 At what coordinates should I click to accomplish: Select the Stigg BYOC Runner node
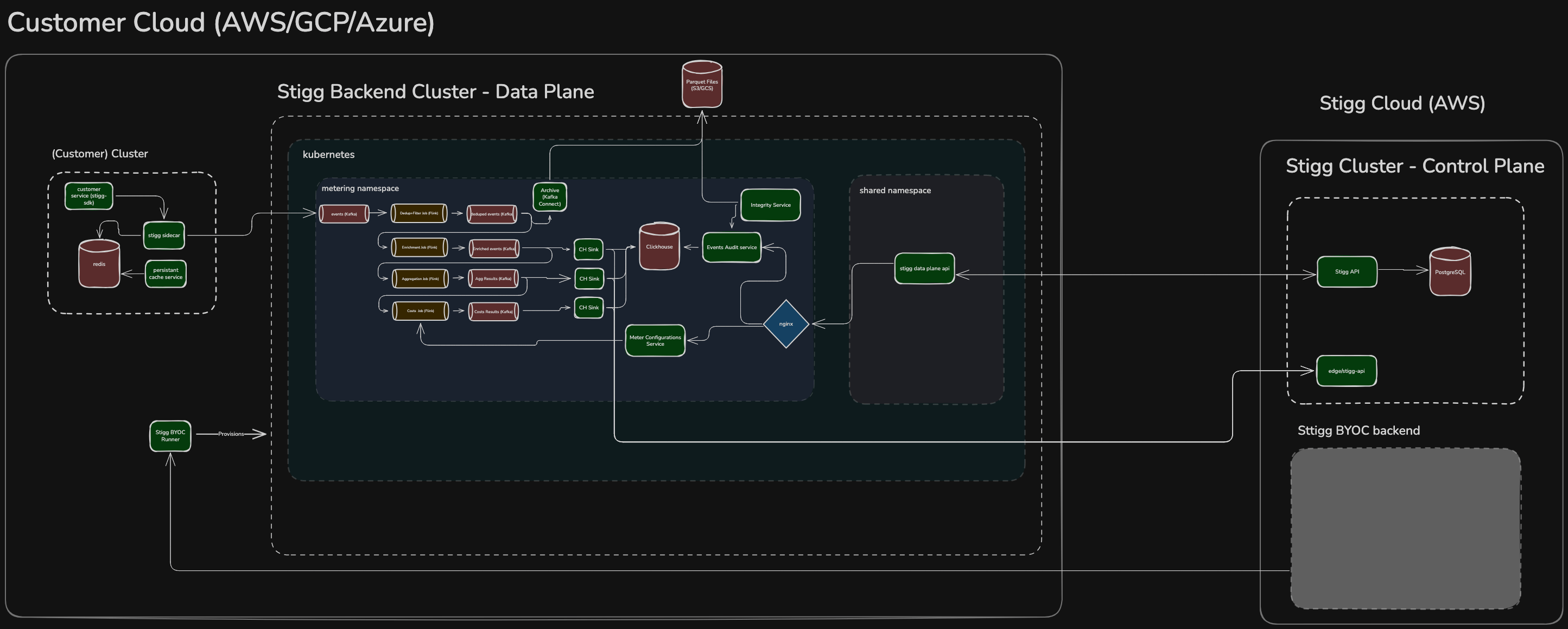(x=170, y=436)
